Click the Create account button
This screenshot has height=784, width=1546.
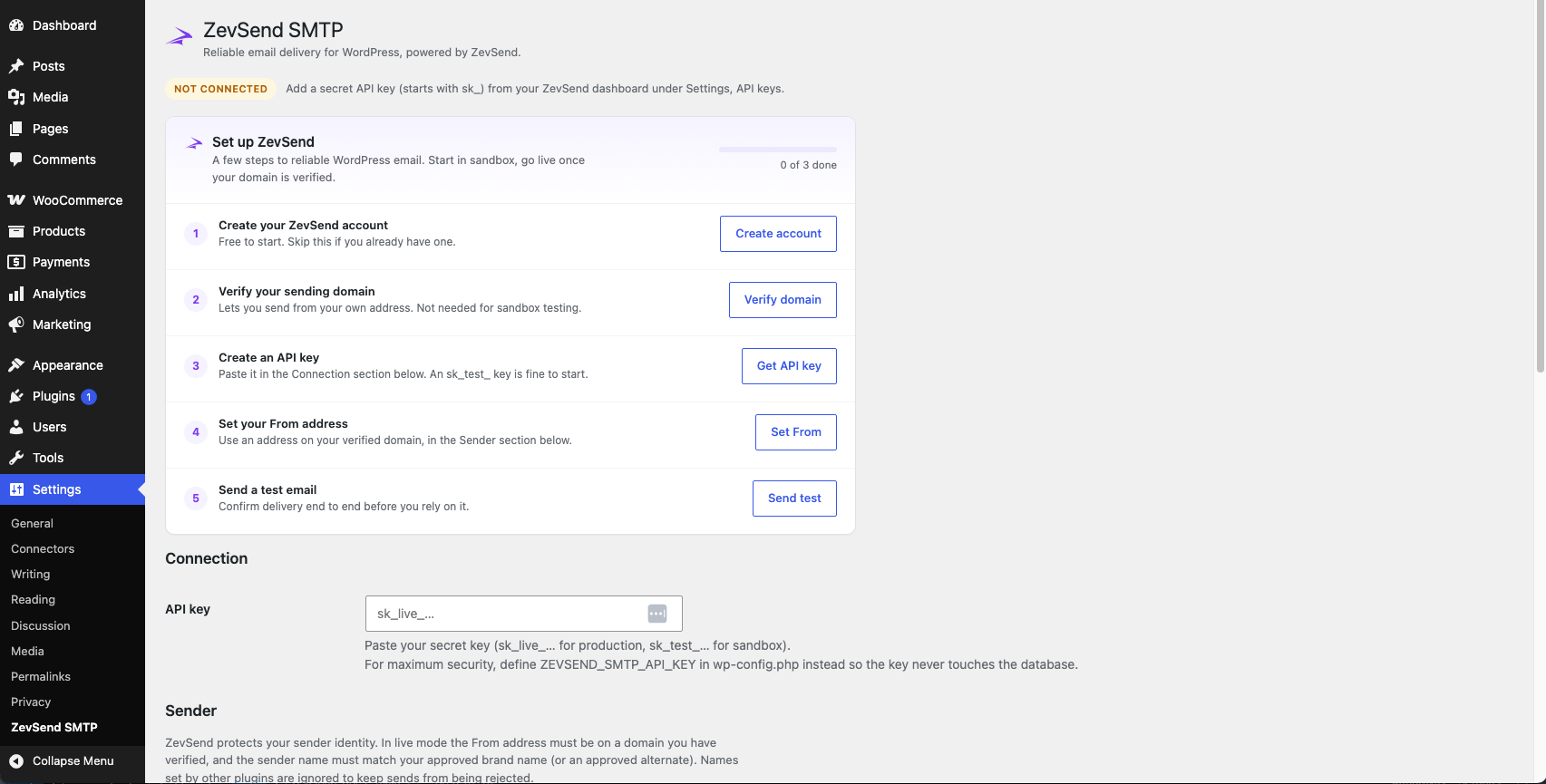pyautogui.click(x=778, y=234)
